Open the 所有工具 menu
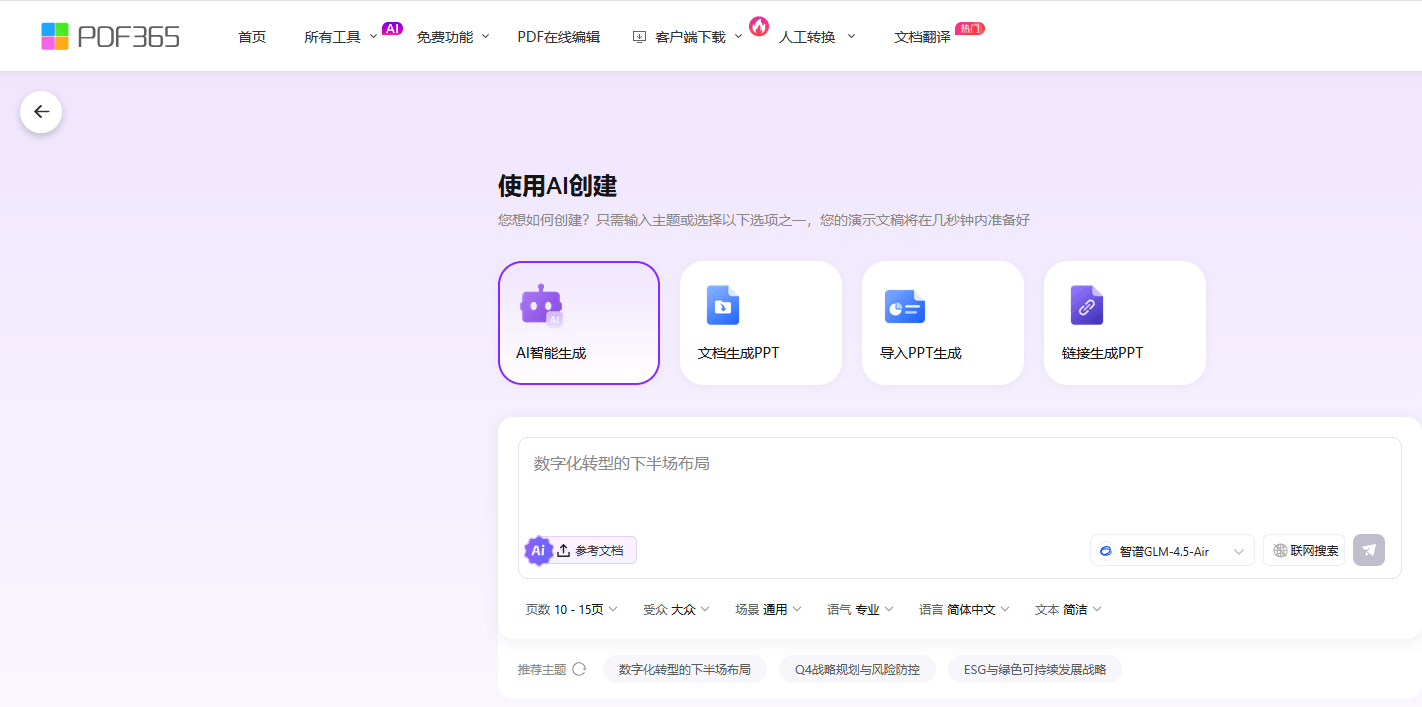The image size is (1422, 707). pyautogui.click(x=341, y=37)
